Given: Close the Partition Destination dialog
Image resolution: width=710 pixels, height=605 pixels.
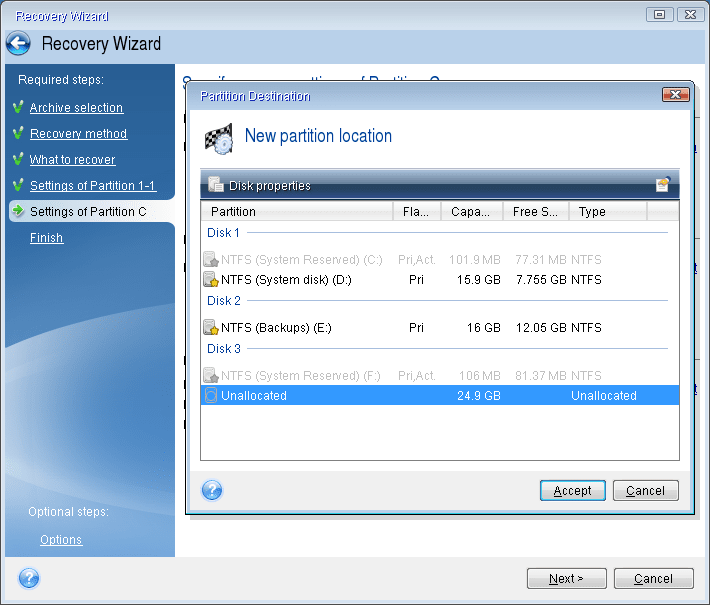Looking at the screenshot, I should [675, 96].
